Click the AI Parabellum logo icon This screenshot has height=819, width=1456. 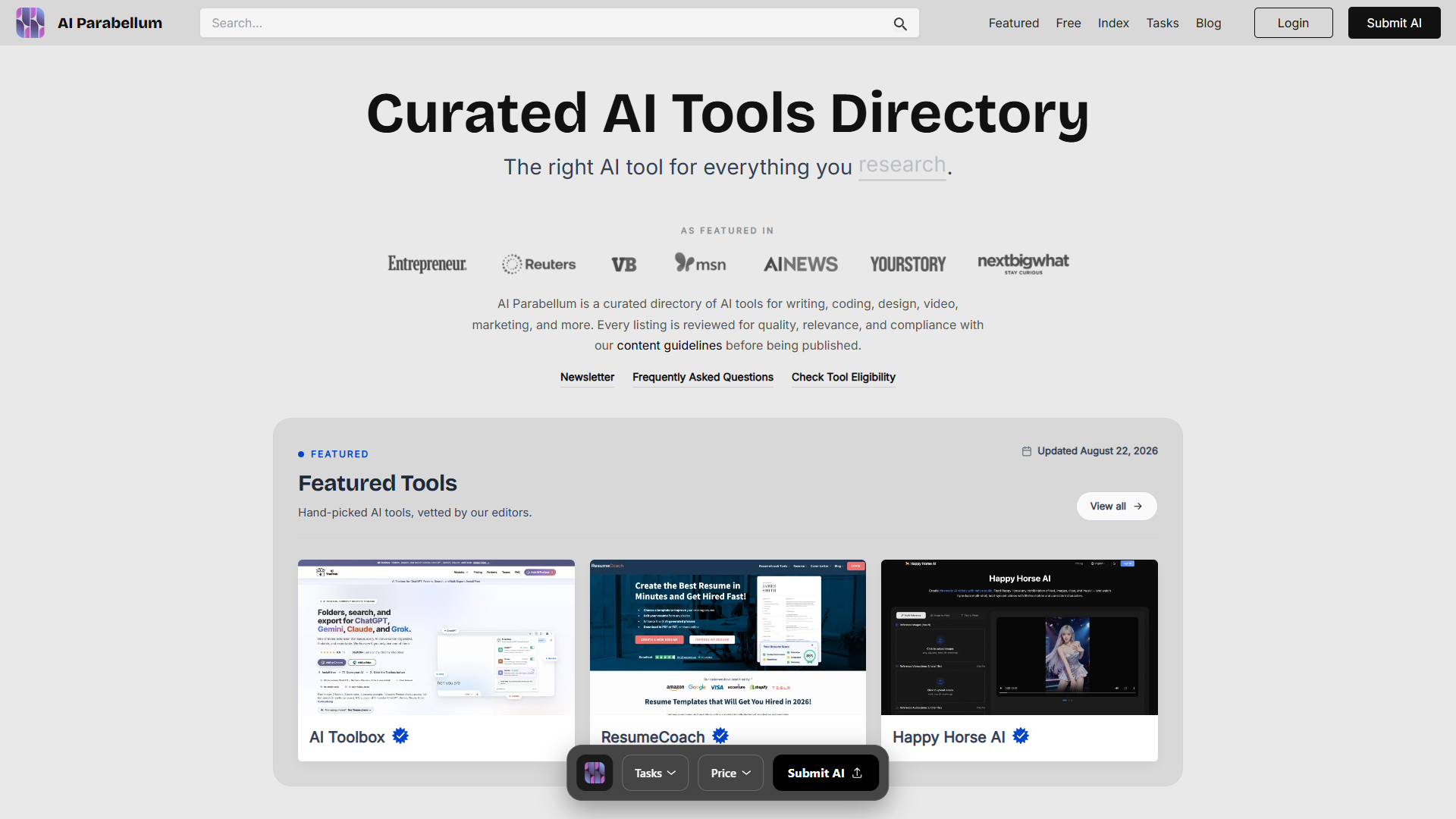click(30, 23)
